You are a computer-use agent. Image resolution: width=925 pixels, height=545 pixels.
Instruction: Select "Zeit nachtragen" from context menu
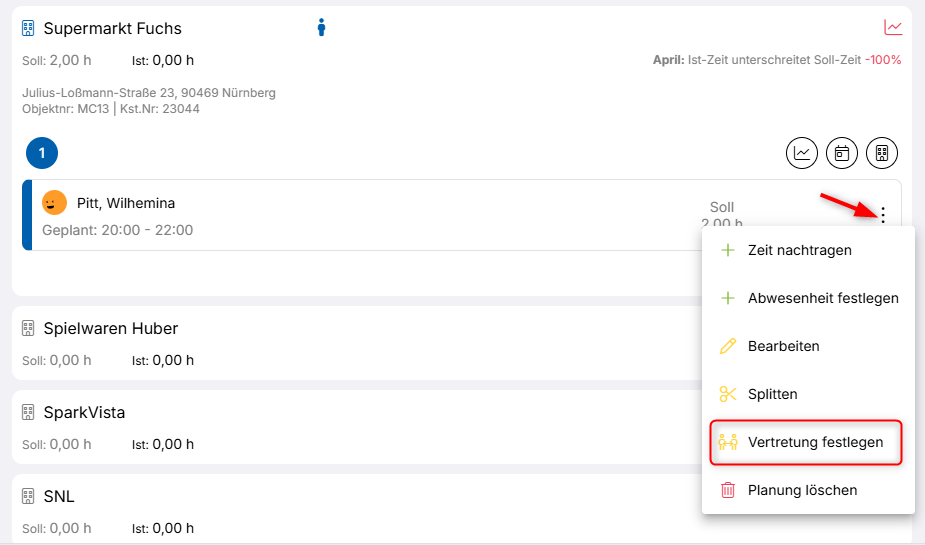(799, 250)
